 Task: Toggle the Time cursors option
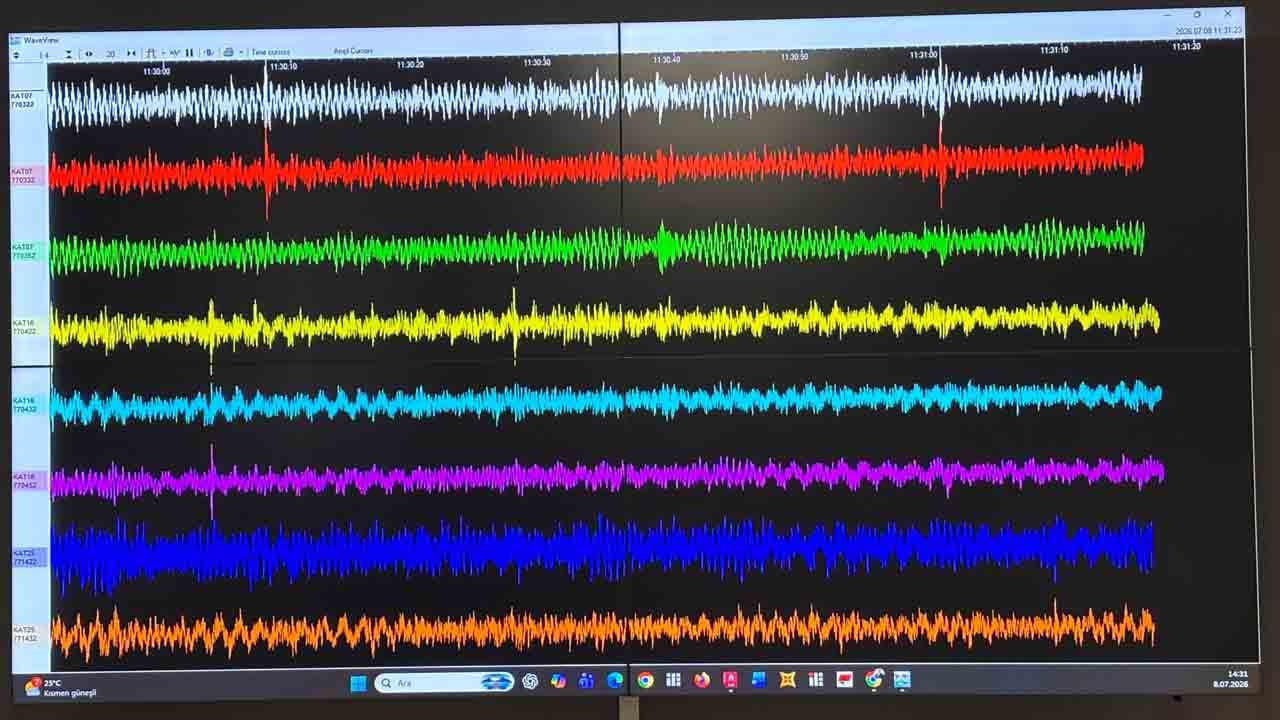270,52
